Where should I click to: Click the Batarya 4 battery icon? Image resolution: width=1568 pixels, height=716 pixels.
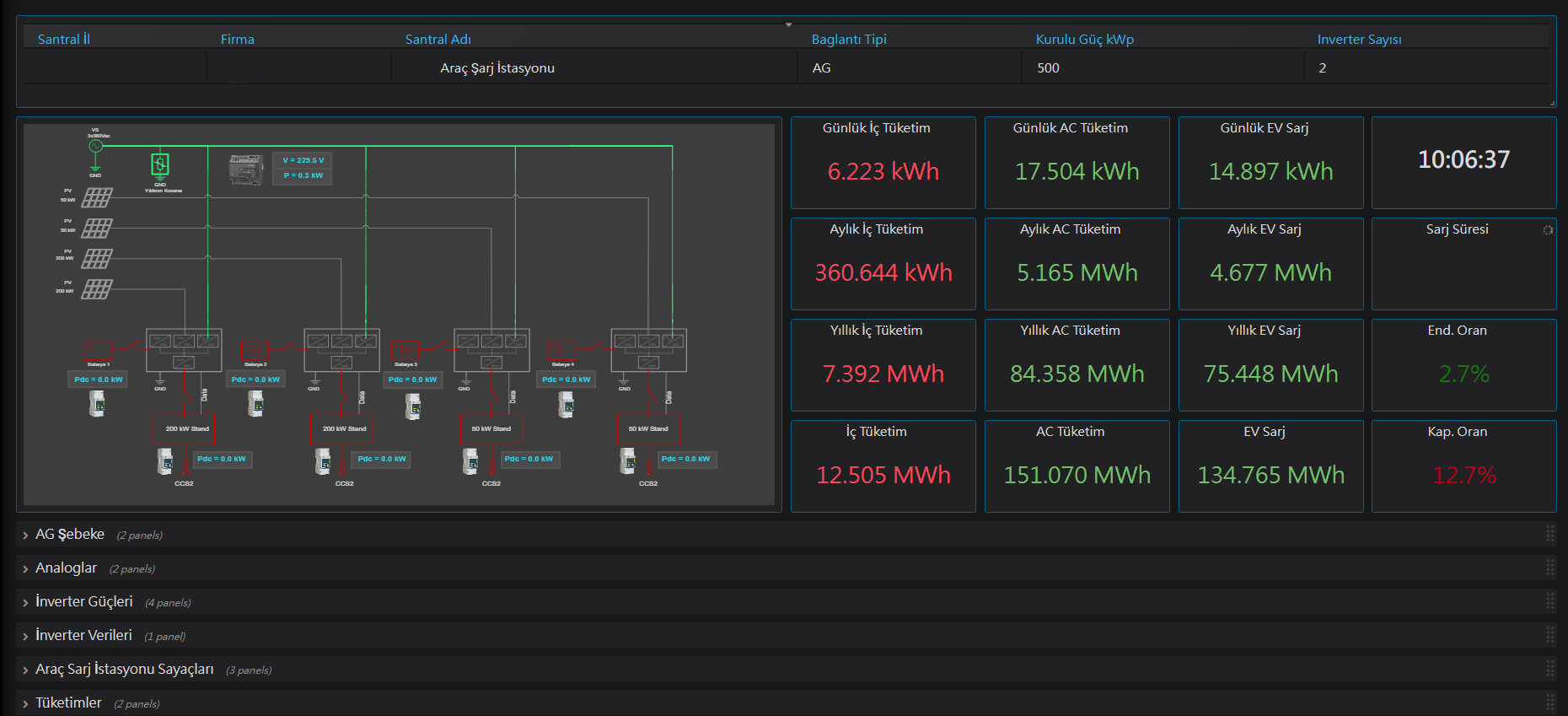point(561,350)
